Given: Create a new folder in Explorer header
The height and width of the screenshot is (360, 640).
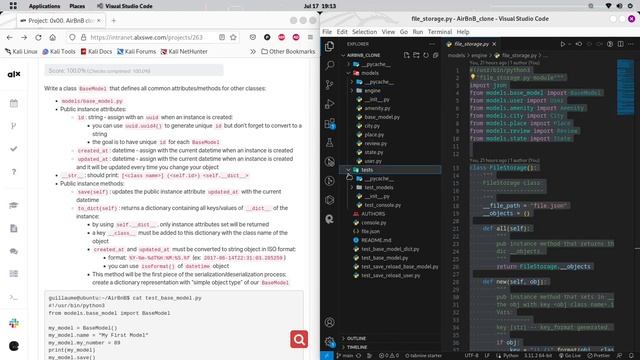Looking at the screenshot, I should pyautogui.click(x=416, y=55).
